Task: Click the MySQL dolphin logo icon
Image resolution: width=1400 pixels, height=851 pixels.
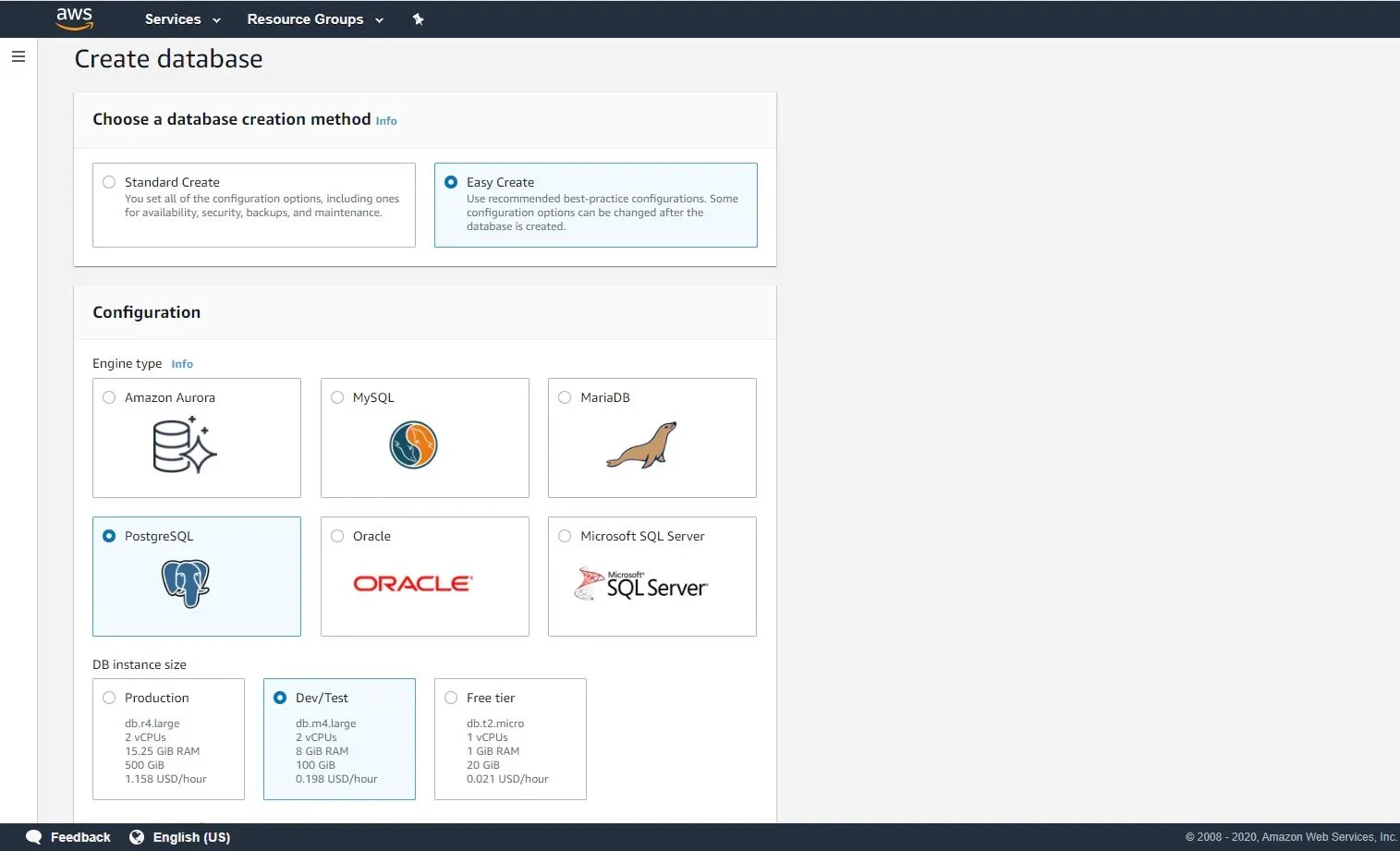Action: (412, 444)
